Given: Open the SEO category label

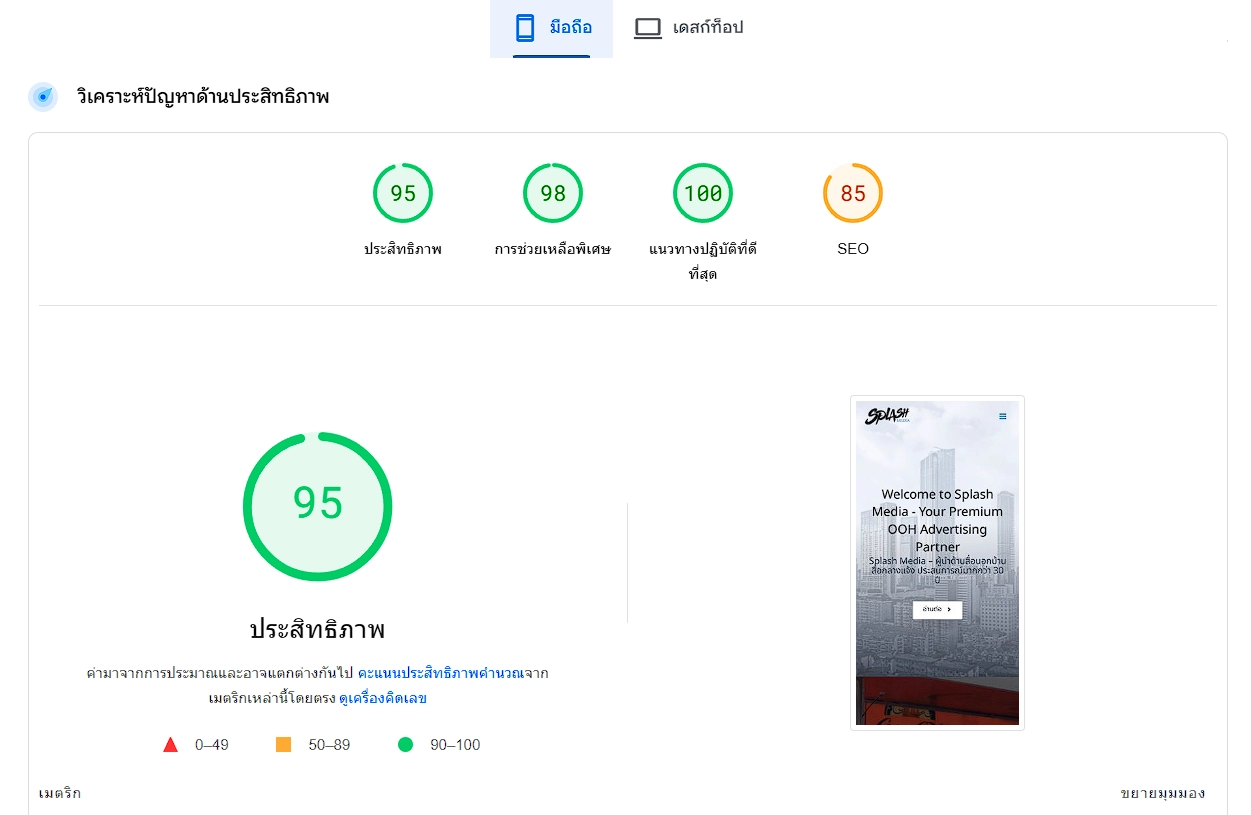Looking at the screenshot, I should click(853, 249).
